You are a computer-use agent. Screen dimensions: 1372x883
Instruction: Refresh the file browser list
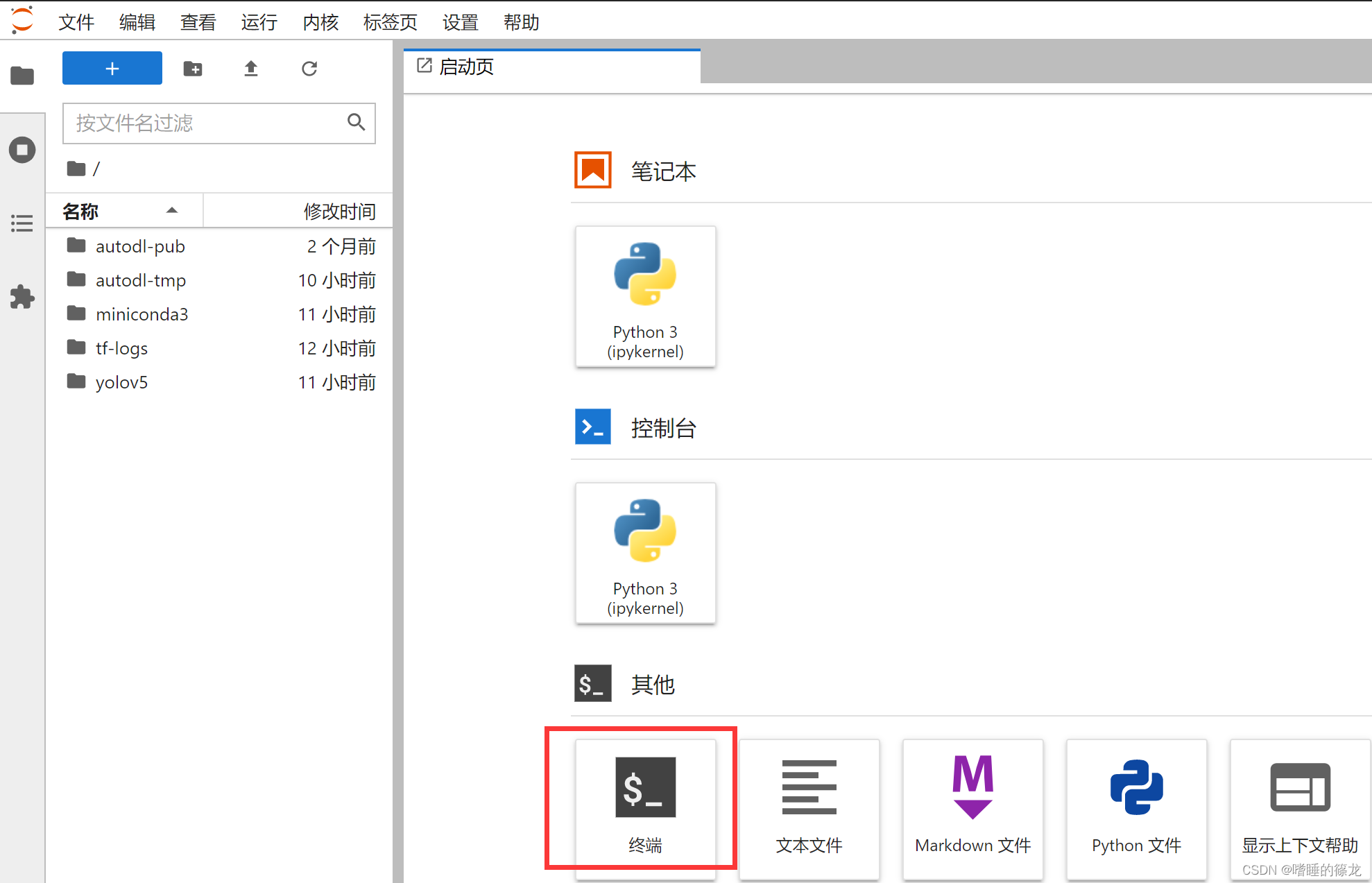pyautogui.click(x=309, y=68)
